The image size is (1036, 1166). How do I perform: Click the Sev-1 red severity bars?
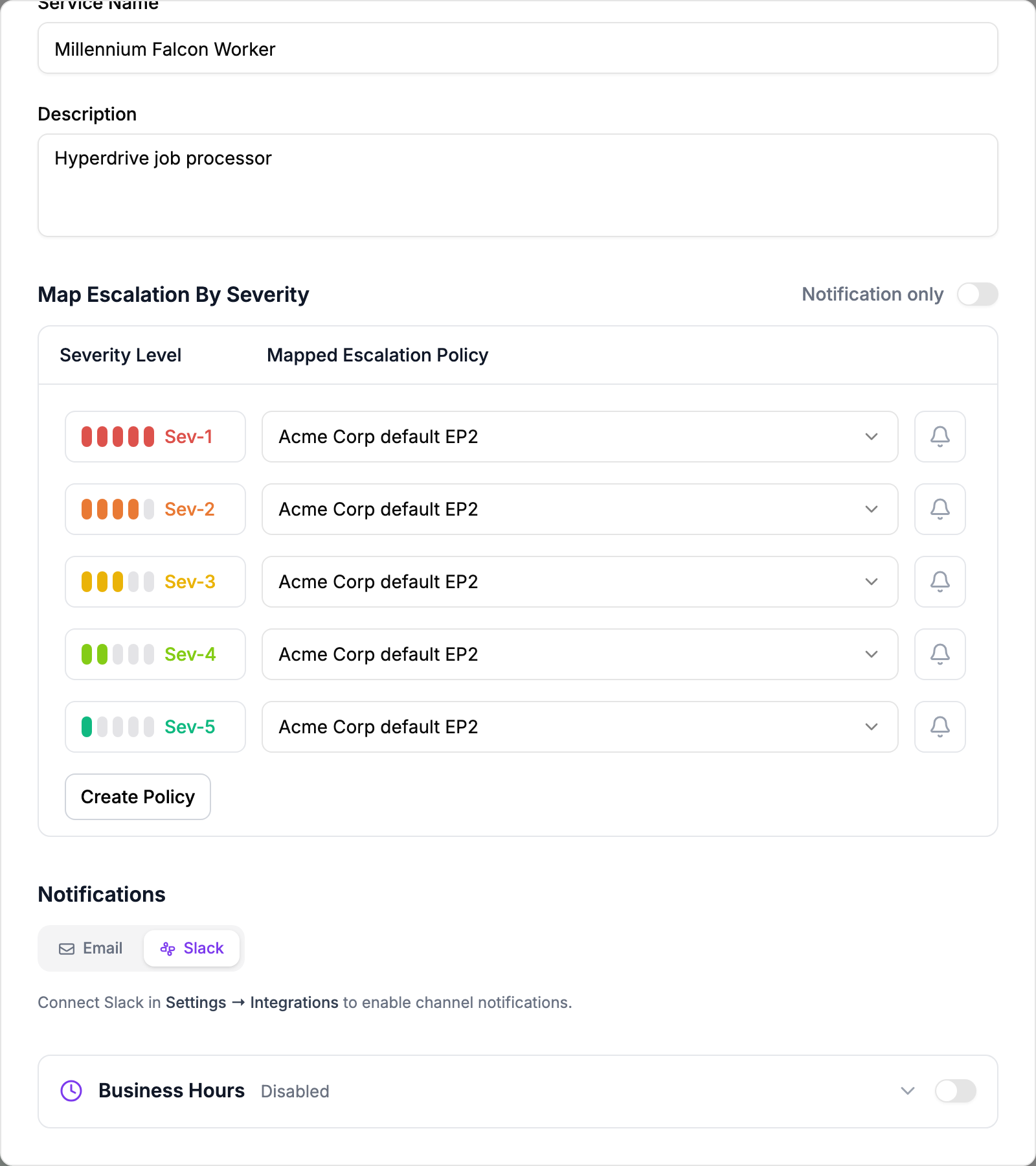[118, 437]
